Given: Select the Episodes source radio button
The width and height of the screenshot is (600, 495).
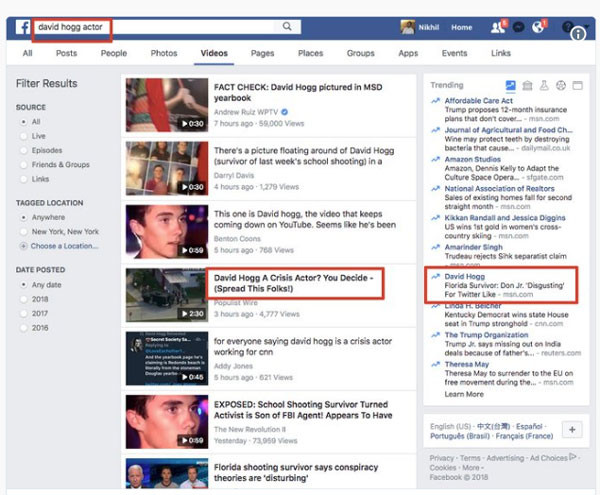Looking at the screenshot, I should [24, 150].
